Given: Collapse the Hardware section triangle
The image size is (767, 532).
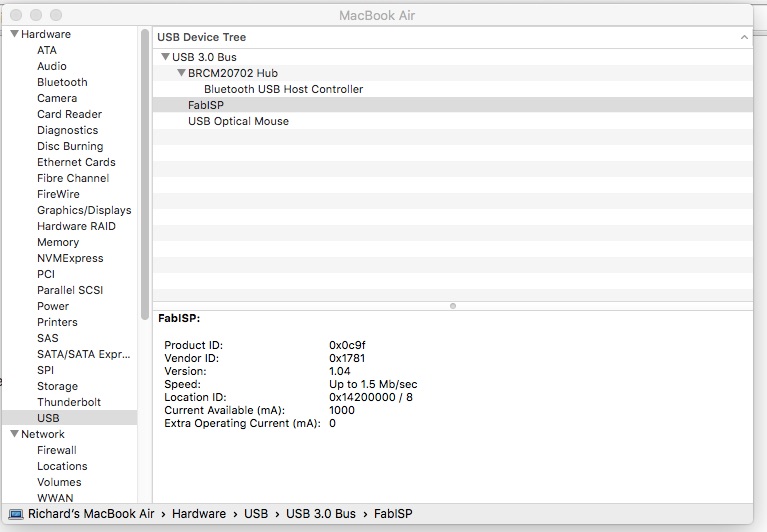Looking at the screenshot, I should (15, 34).
